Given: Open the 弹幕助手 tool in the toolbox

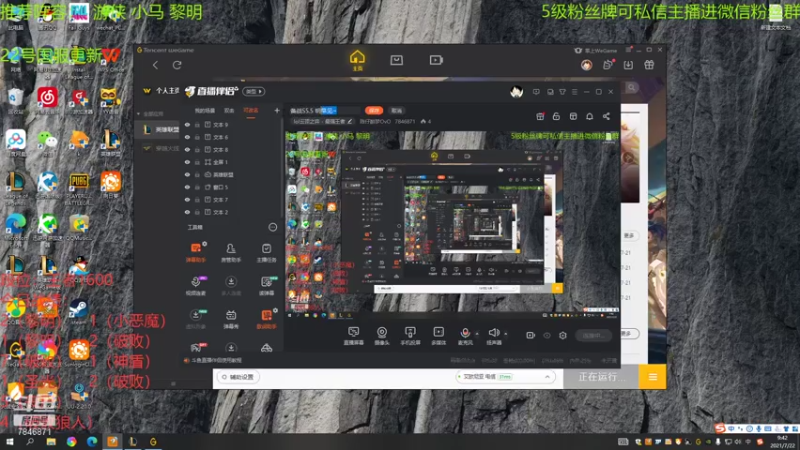Looking at the screenshot, I should (x=196, y=252).
